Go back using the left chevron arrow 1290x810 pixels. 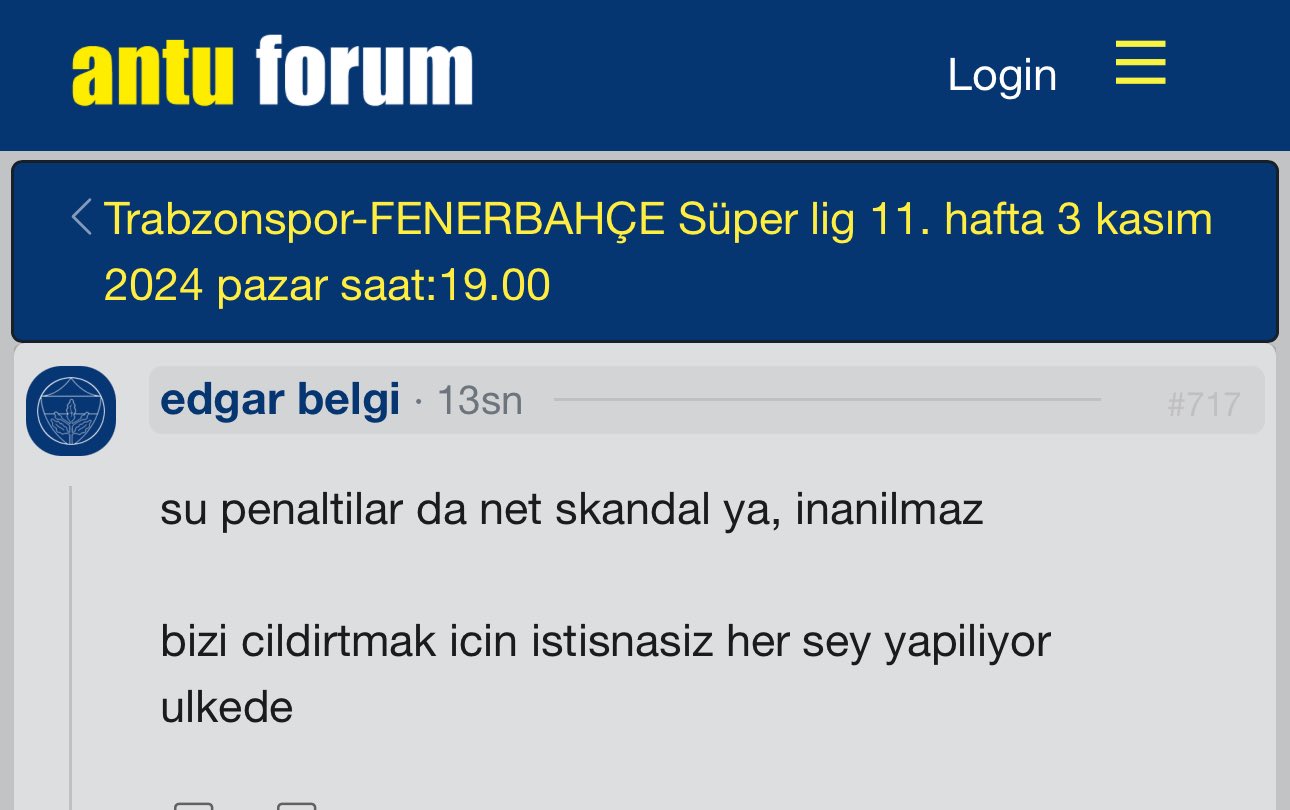[x=83, y=218]
